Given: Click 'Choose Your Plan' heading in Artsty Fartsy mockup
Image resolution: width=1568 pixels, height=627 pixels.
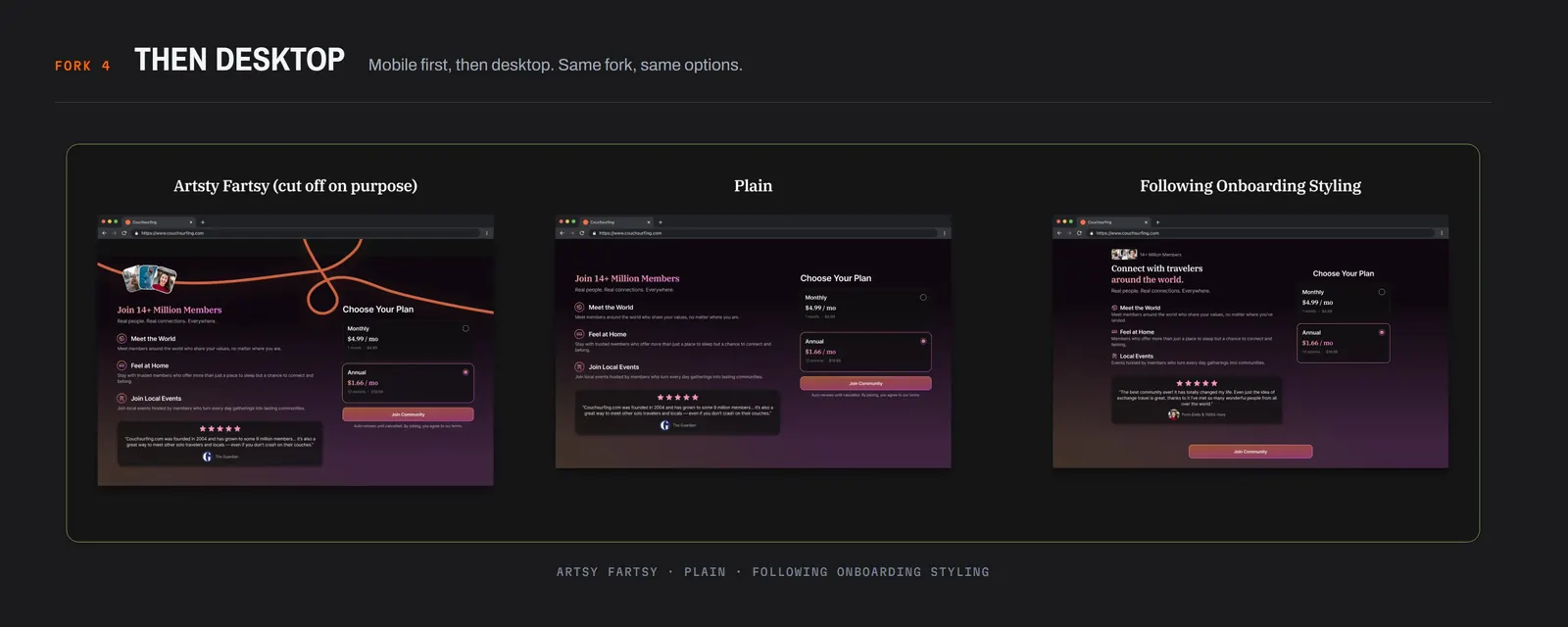Looking at the screenshot, I should click(x=378, y=310).
